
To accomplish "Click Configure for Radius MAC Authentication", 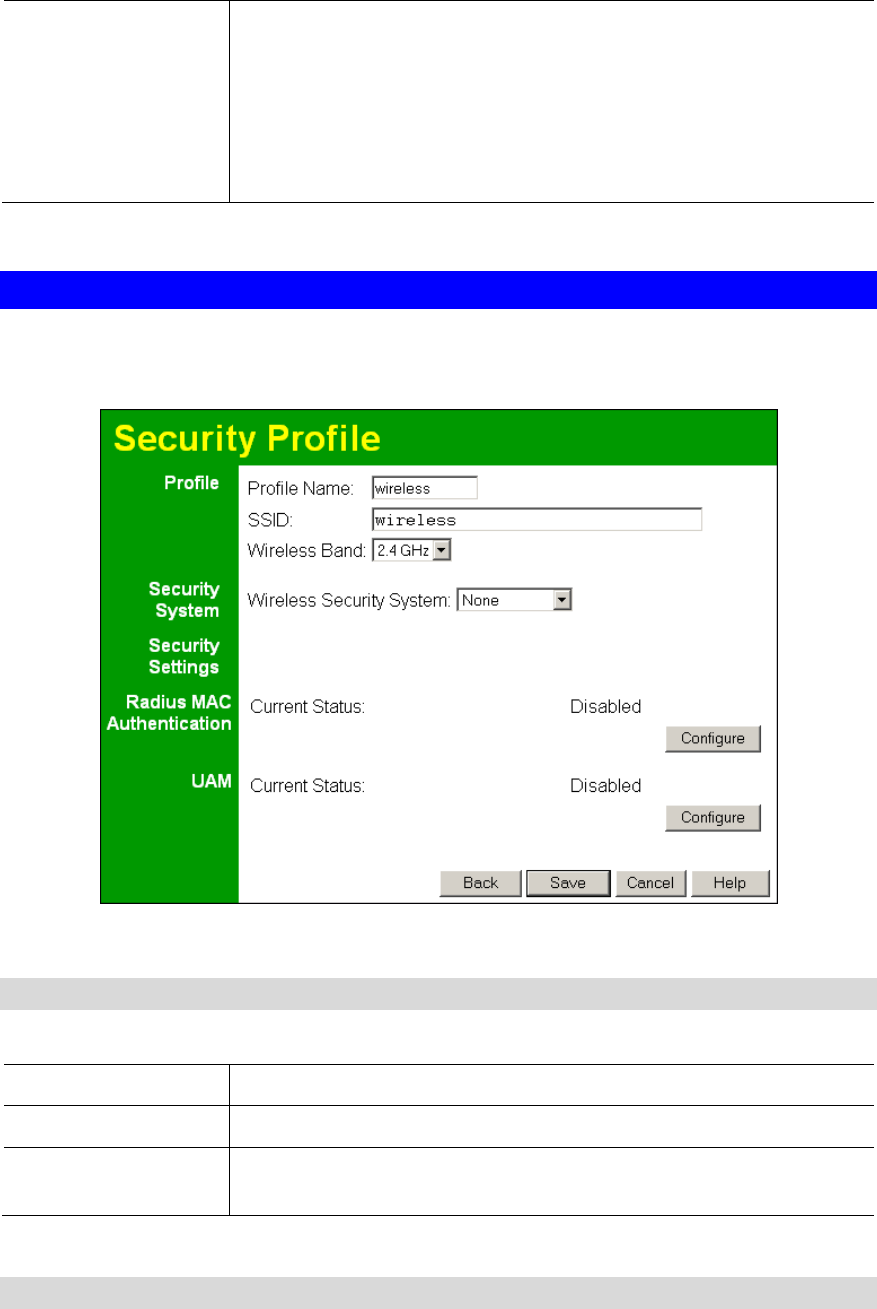I will tap(713, 738).
